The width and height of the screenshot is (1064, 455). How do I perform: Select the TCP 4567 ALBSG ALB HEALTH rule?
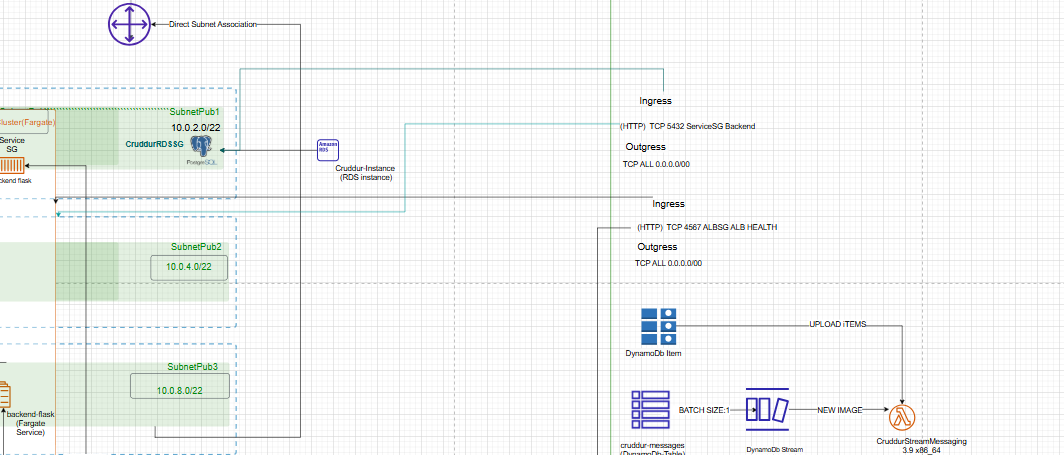point(707,228)
